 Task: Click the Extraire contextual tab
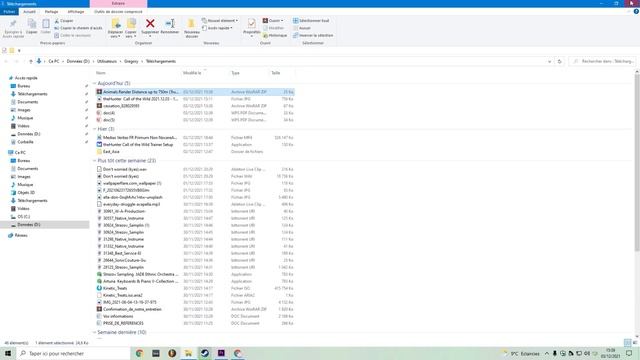pos(118,4)
